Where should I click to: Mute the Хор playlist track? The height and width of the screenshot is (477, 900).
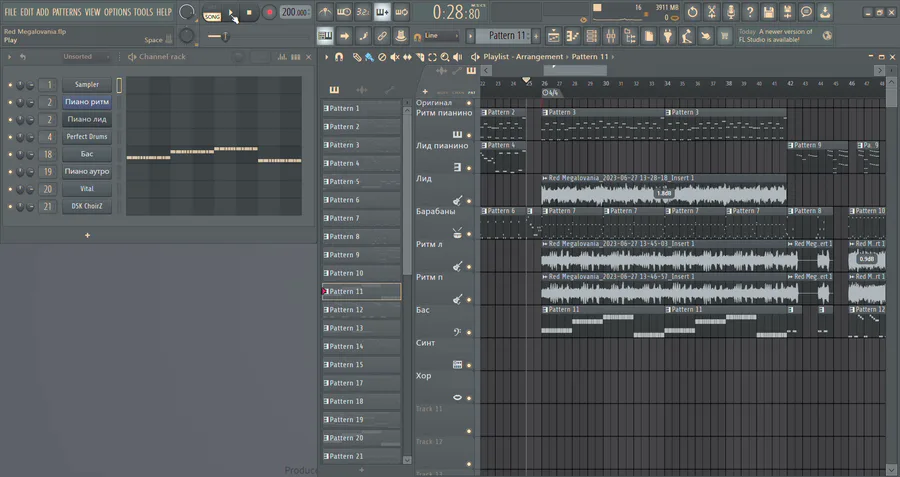(469, 398)
